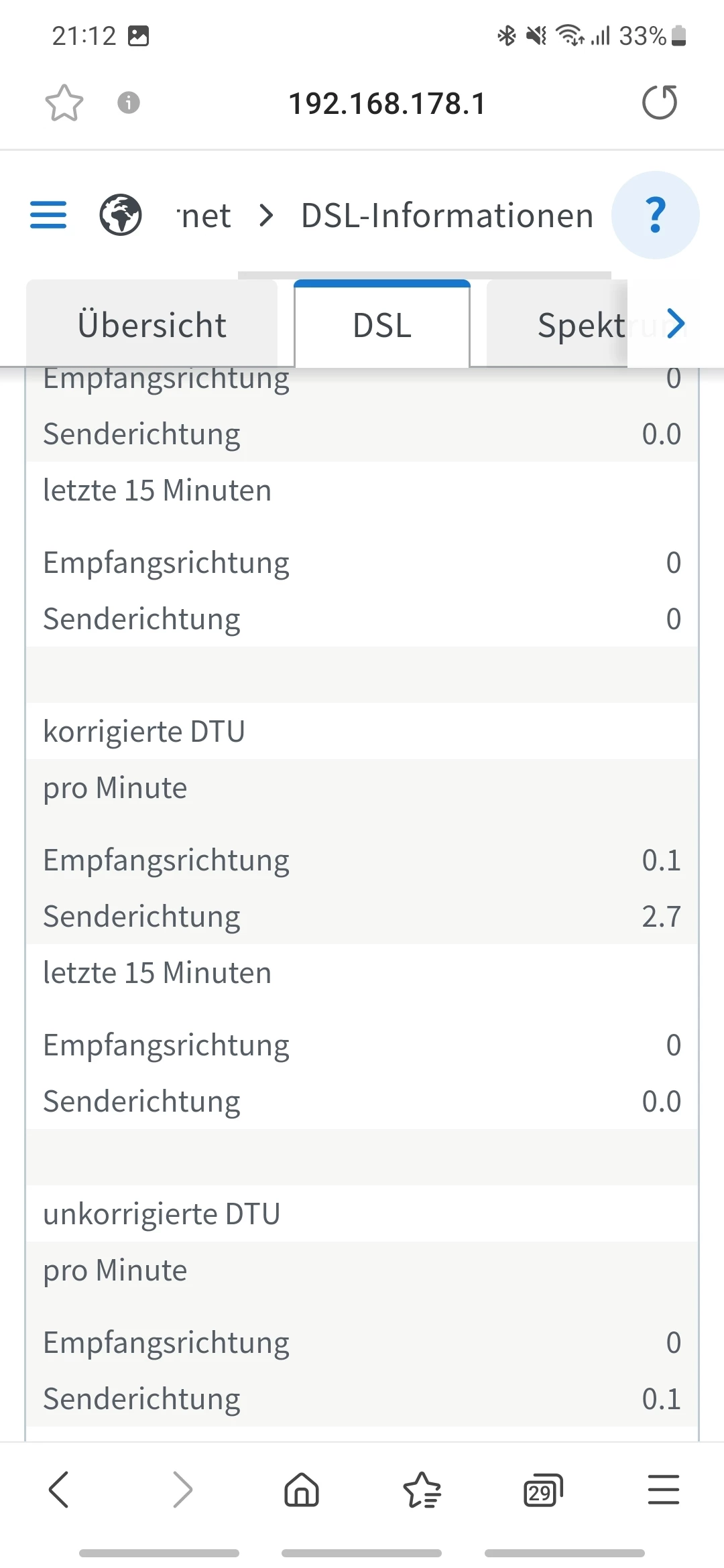
Task: Tap the globe Internet icon
Action: 121,215
